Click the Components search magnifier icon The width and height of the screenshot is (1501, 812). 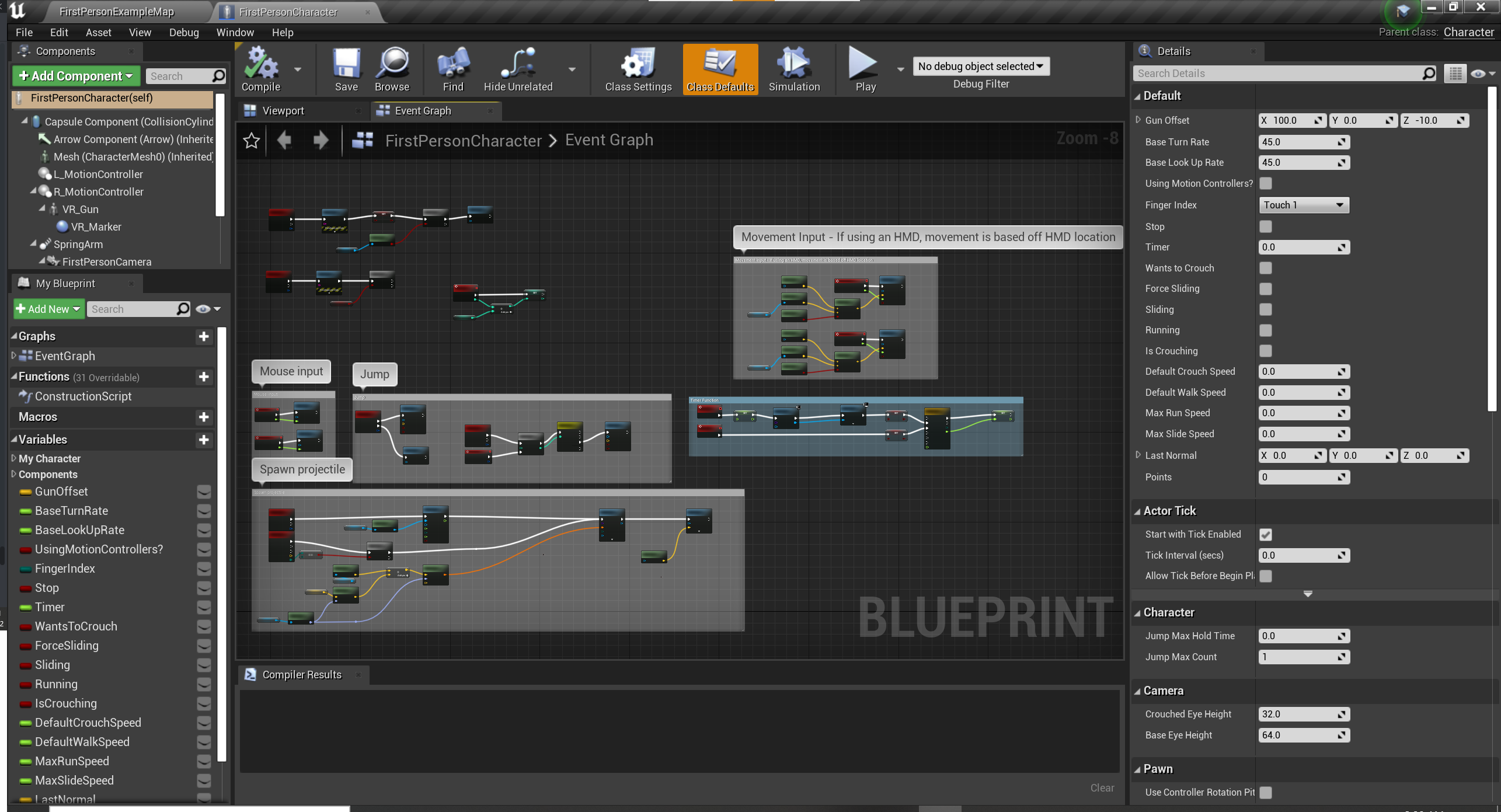click(218, 76)
